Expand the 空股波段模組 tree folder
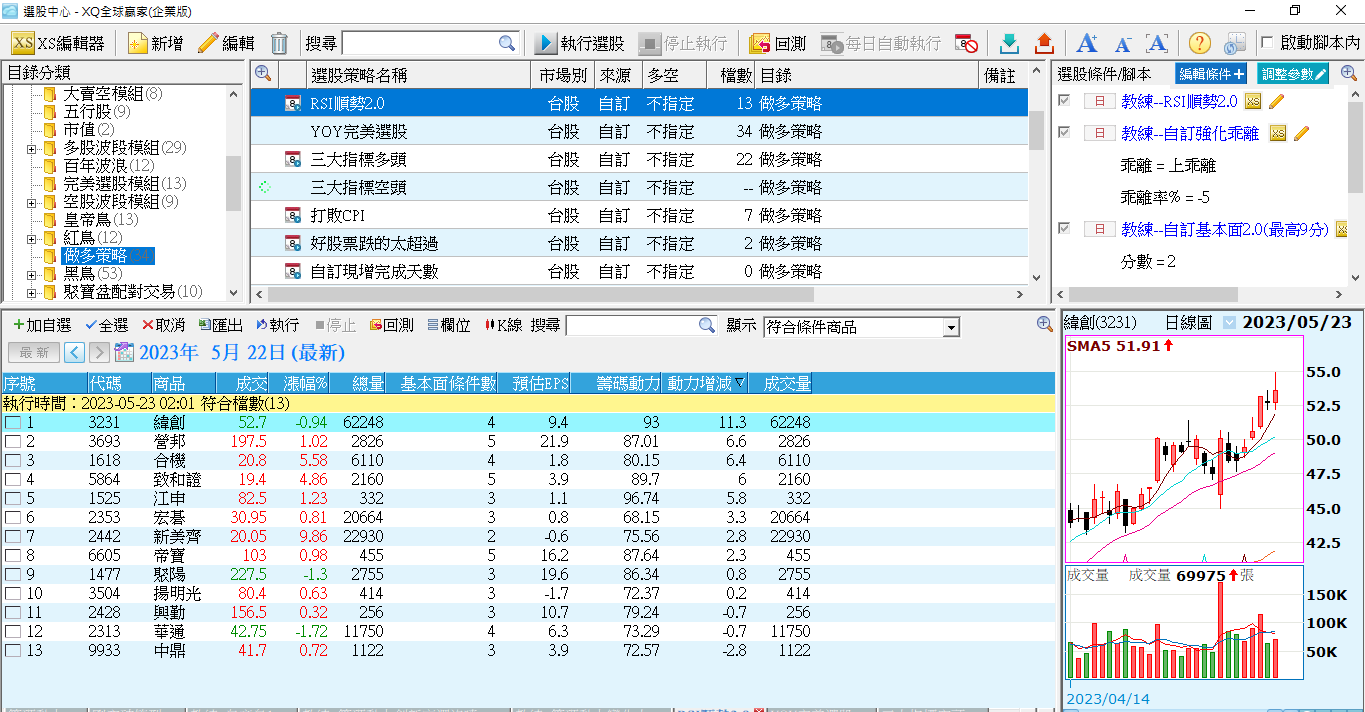The image size is (1365, 712). point(32,202)
